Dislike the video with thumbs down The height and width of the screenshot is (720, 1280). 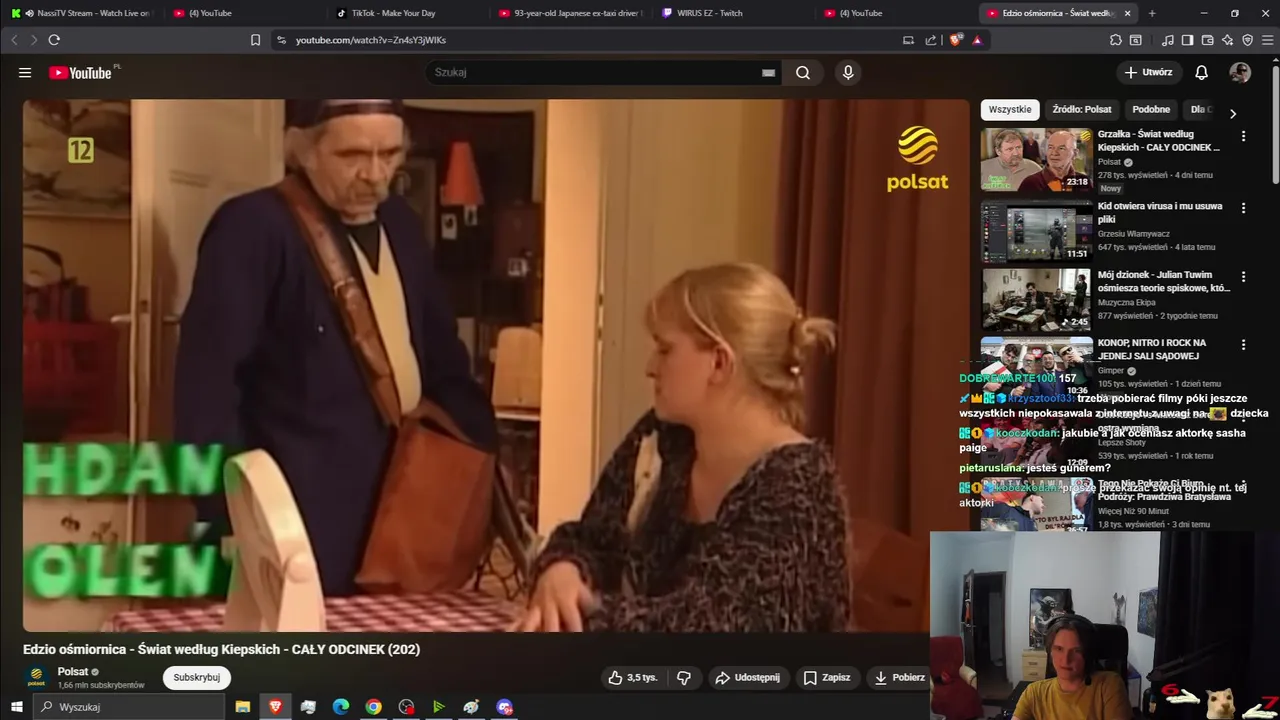[x=684, y=677]
